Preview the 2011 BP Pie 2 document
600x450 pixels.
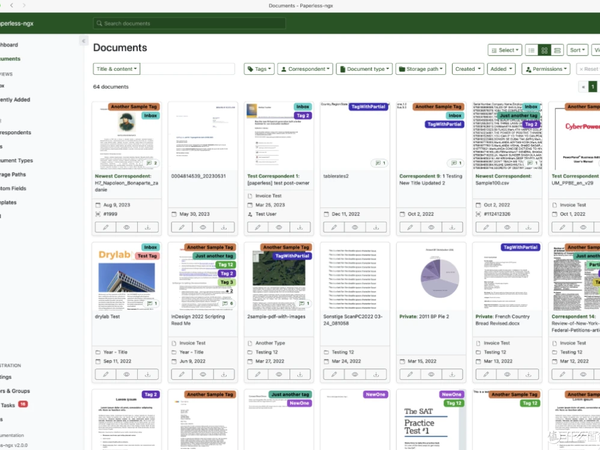click(x=431, y=374)
